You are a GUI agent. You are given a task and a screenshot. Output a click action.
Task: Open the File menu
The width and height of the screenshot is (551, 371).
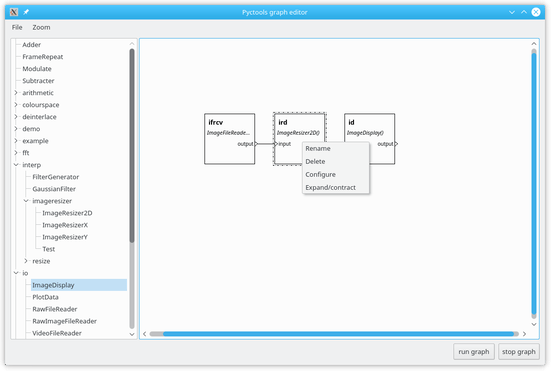click(x=17, y=27)
